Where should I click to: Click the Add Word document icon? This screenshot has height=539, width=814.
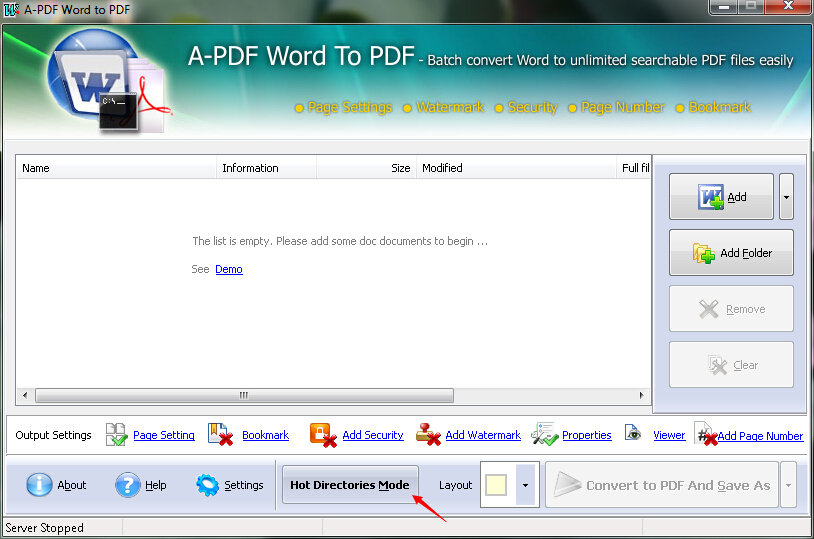[711, 197]
